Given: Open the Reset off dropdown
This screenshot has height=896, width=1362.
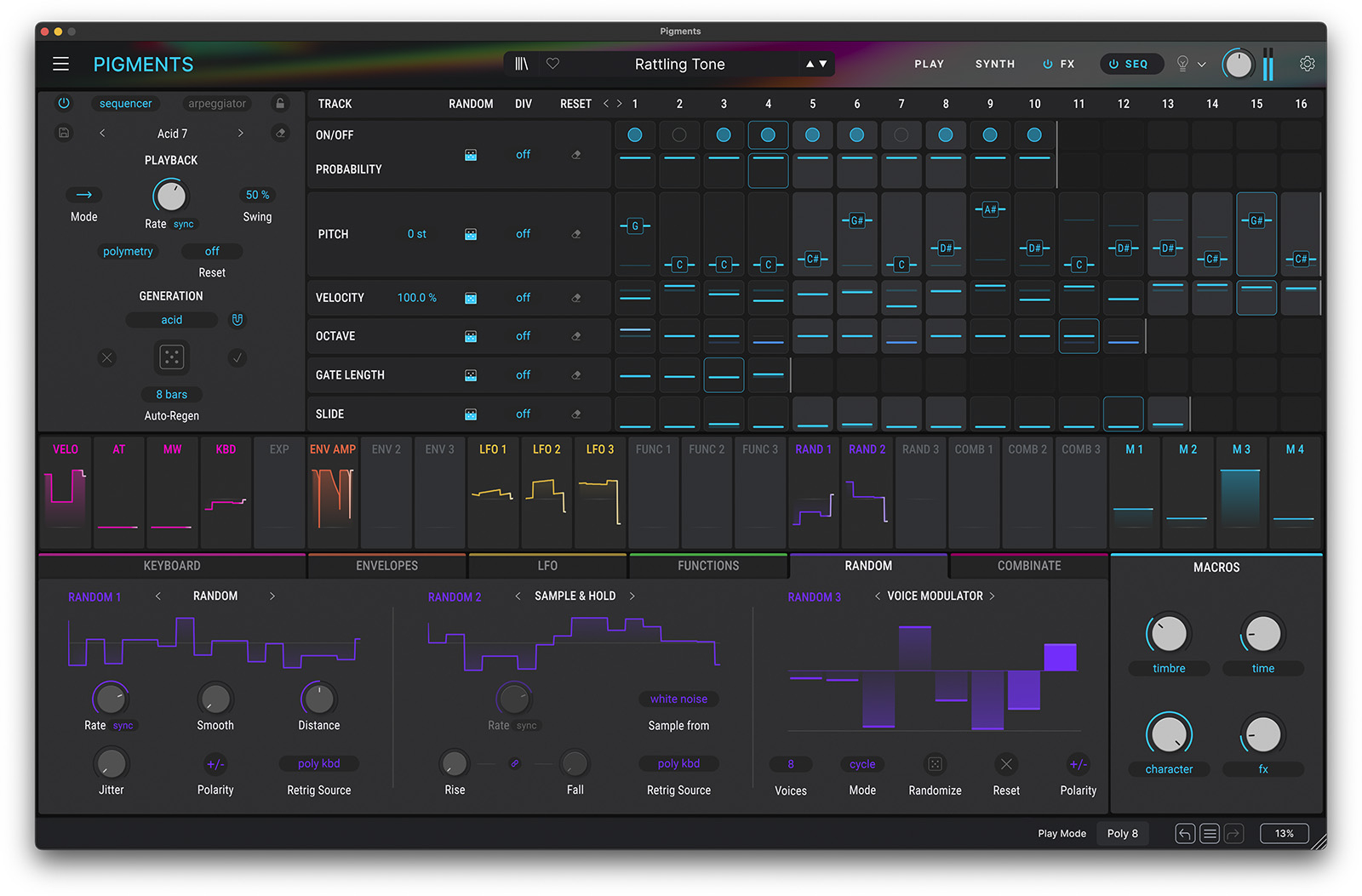Looking at the screenshot, I should click(212, 251).
